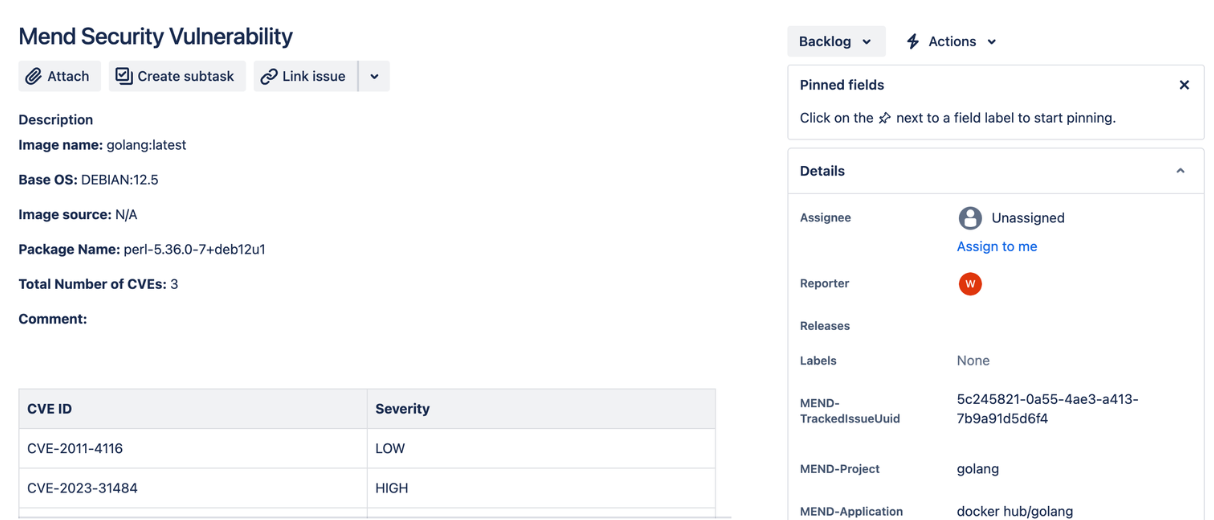Click the red reporter avatar 'W'
Viewport: 1214px width, 520px height.
pyautogui.click(x=969, y=284)
